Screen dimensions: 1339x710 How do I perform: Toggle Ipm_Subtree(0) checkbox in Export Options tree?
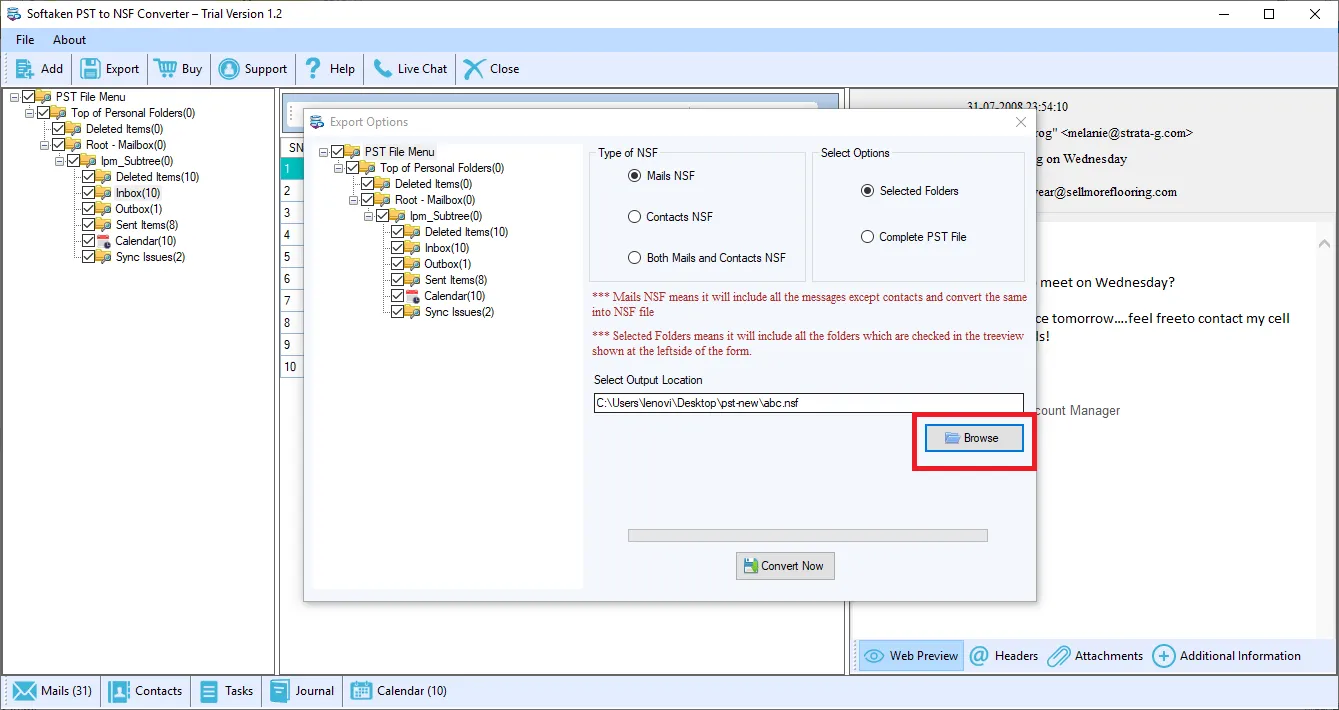[x=382, y=216]
